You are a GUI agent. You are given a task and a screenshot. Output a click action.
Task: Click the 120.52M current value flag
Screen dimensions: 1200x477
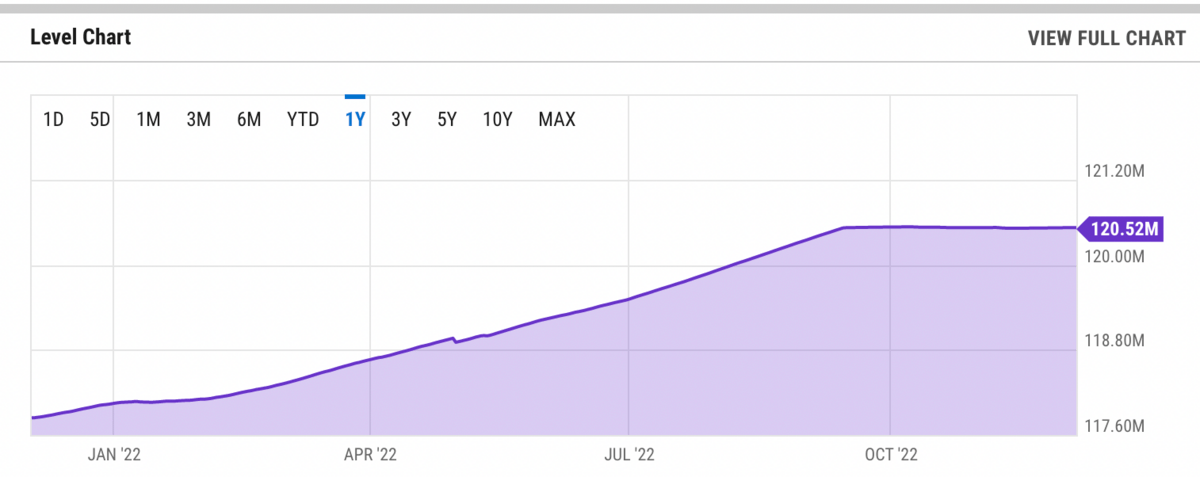(1121, 229)
